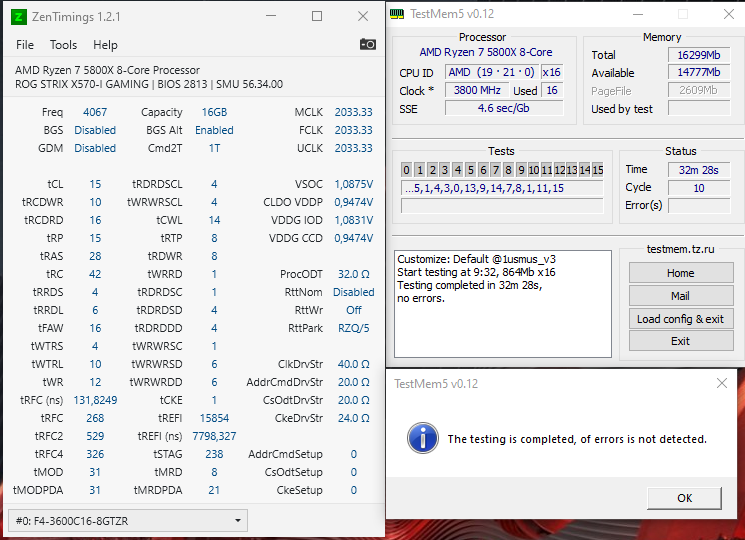Screen dimensions: 745x540
Task: Click the ROG STRIX X570-I GAMING board text
Action: click(82, 85)
